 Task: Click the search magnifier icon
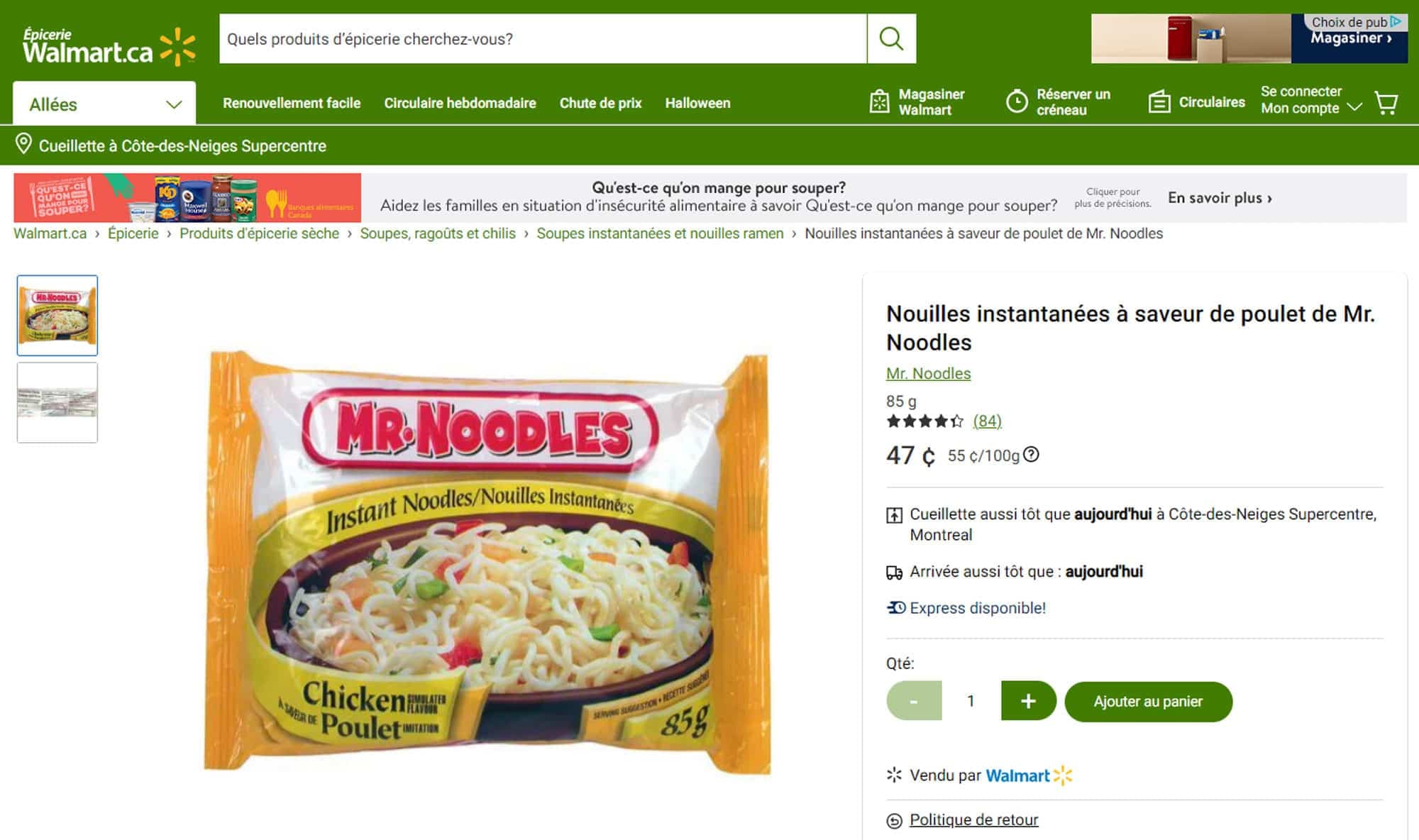(891, 38)
